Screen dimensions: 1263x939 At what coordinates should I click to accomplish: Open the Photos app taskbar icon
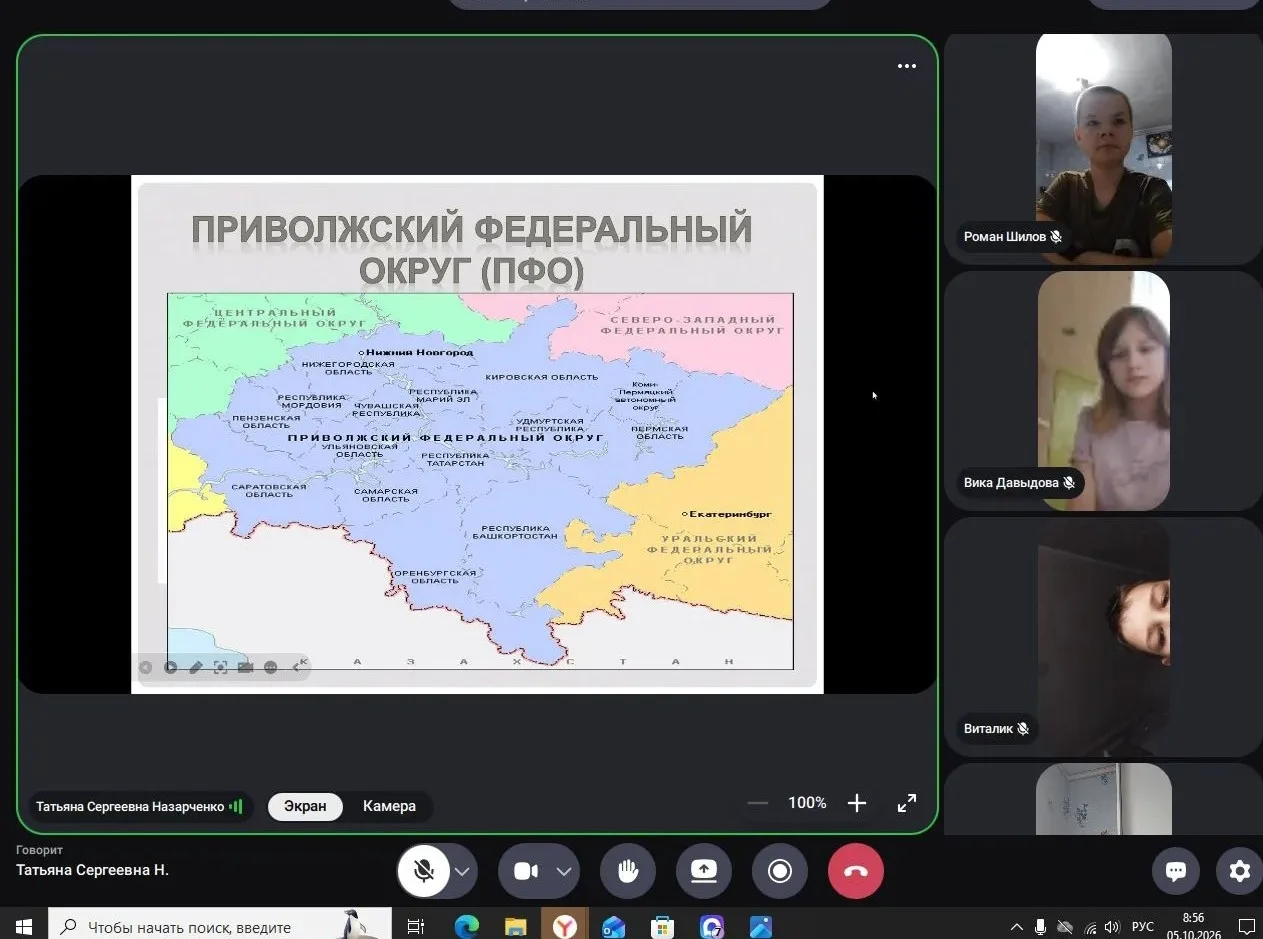760,927
